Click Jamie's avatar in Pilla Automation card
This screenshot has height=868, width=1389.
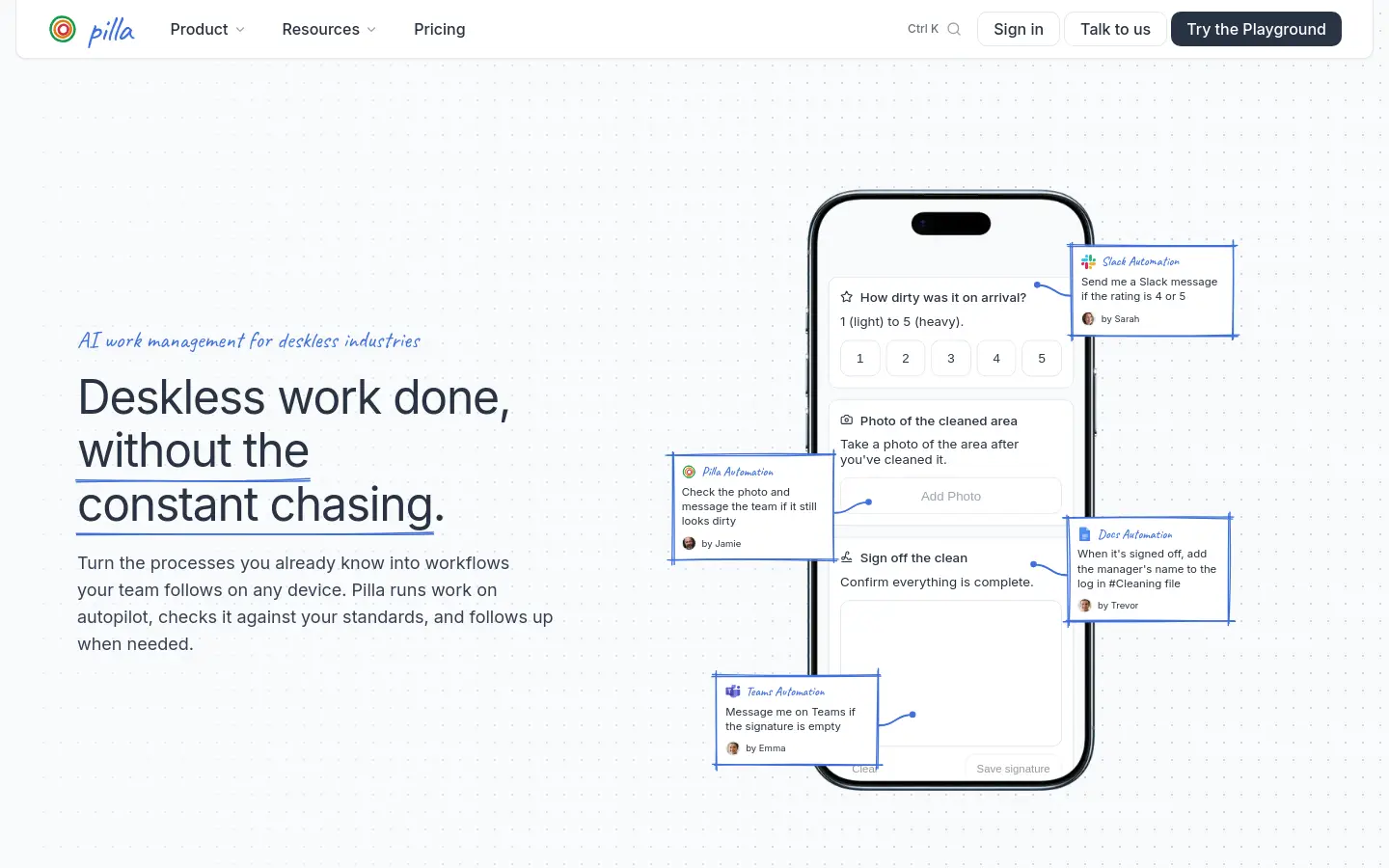coord(689,544)
